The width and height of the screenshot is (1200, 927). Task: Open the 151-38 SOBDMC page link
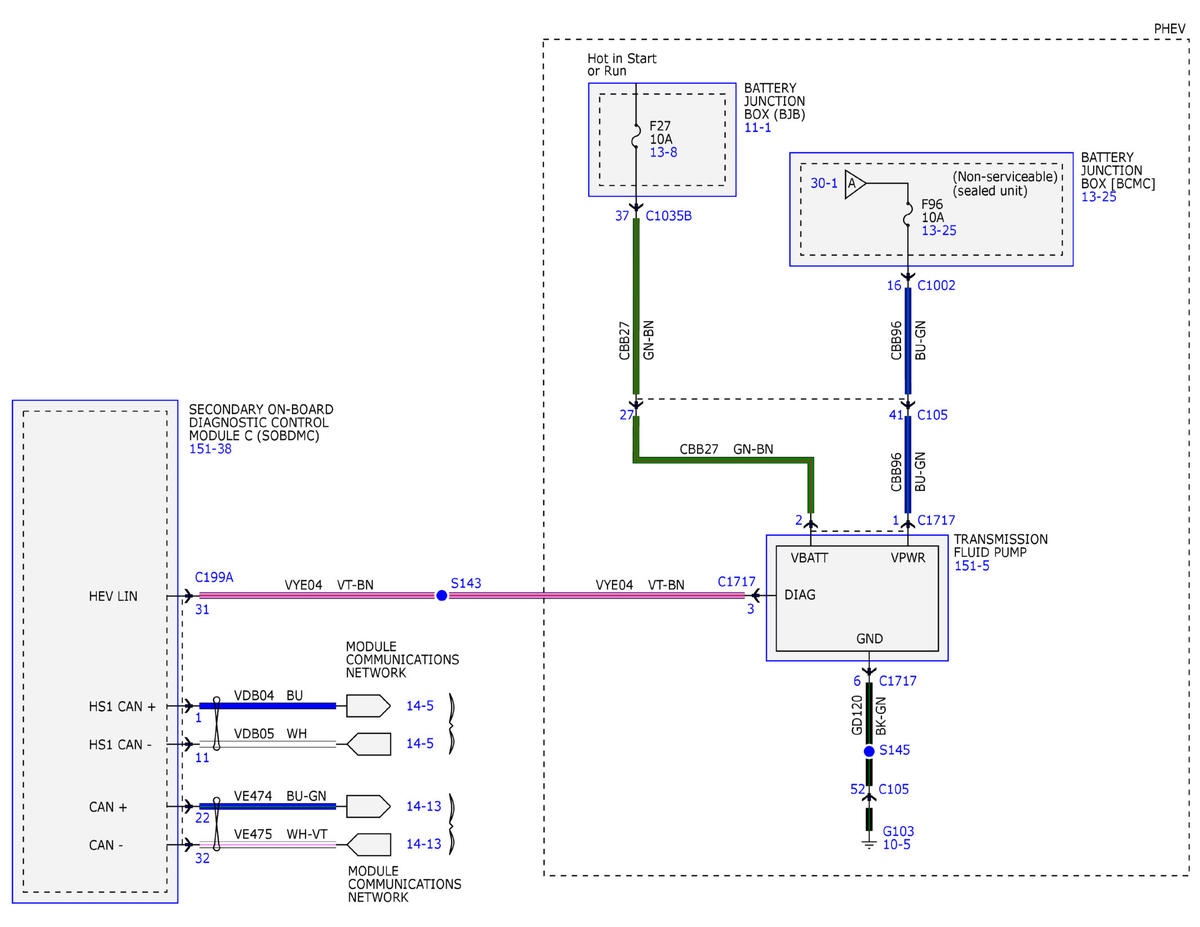point(211,450)
